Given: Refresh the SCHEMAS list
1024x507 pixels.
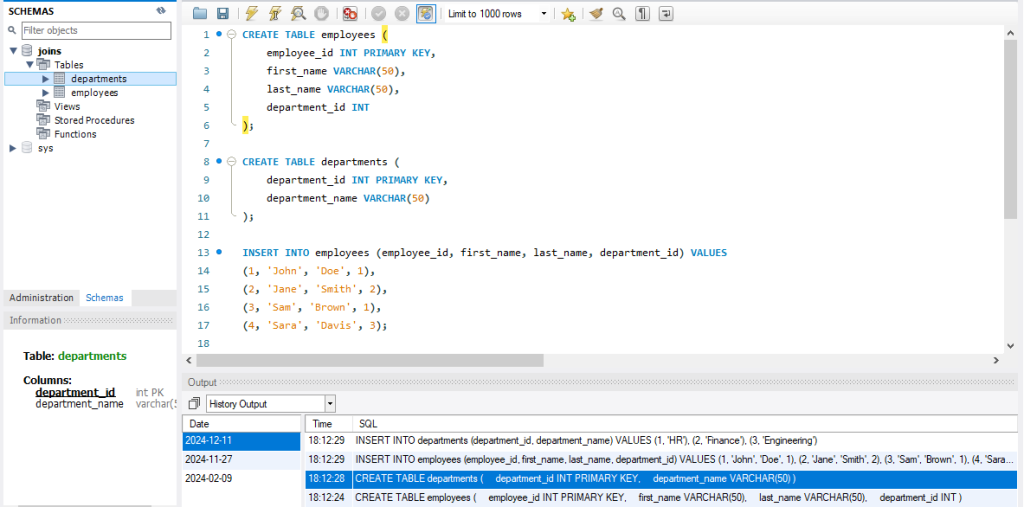Looking at the screenshot, I should (x=161, y=11).
